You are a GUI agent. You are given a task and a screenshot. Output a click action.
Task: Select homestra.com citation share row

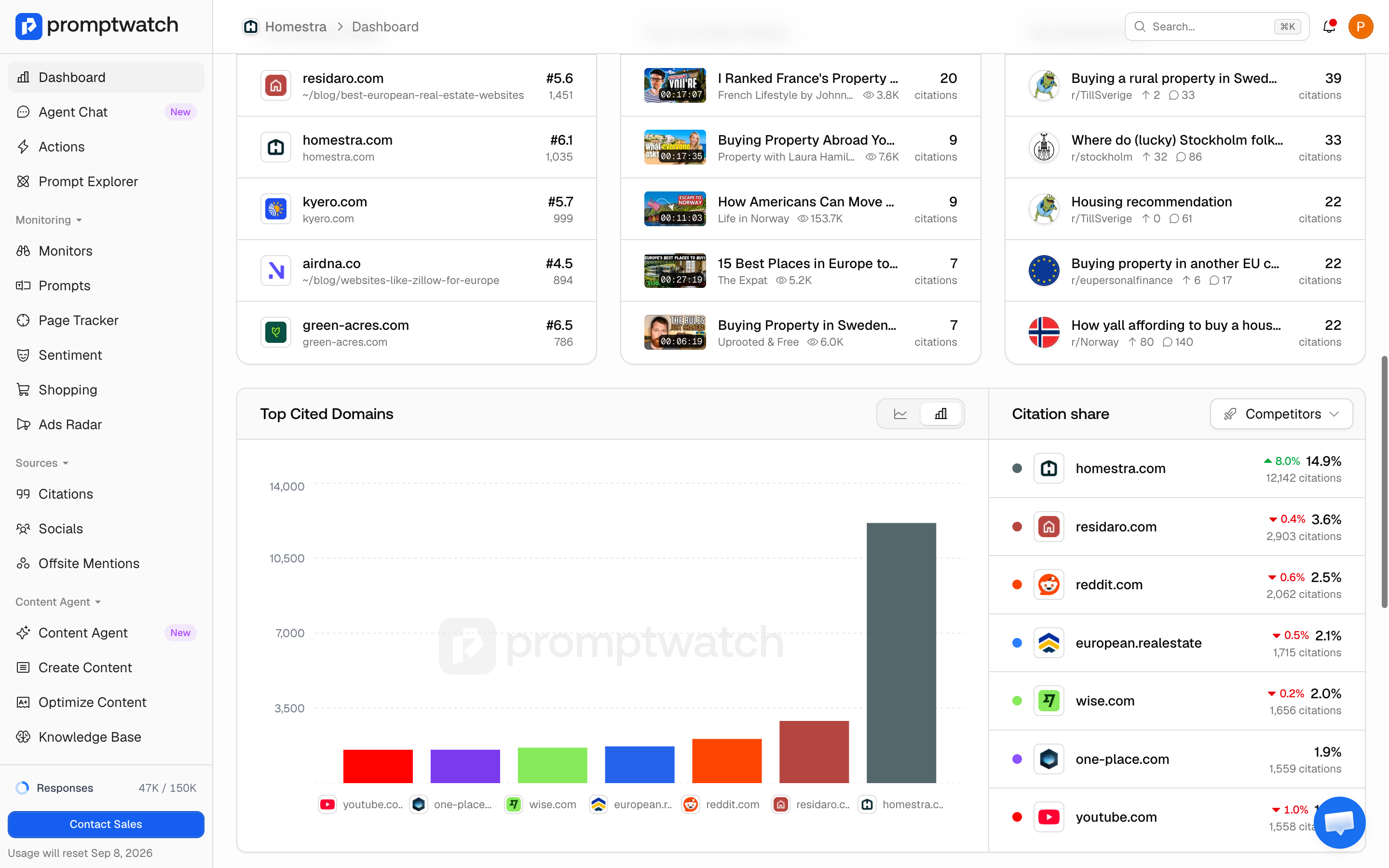click(1177, 468)
